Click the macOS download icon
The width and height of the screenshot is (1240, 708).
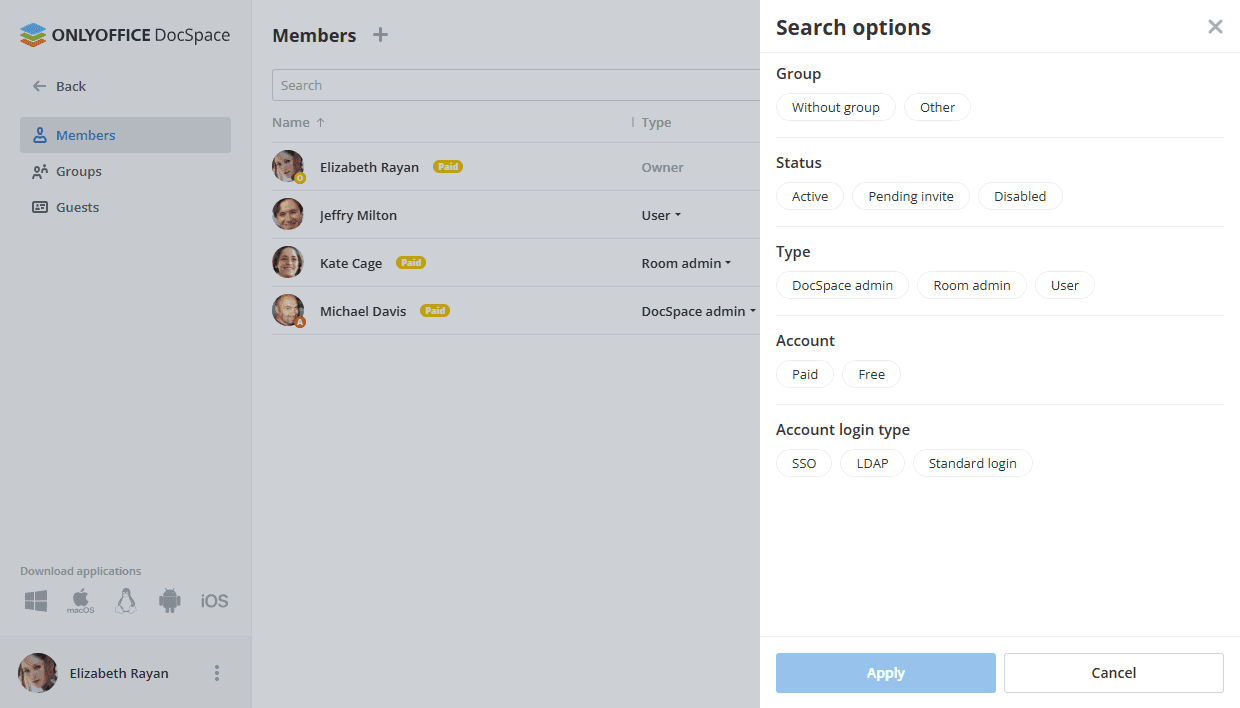[x=81, y=601]
